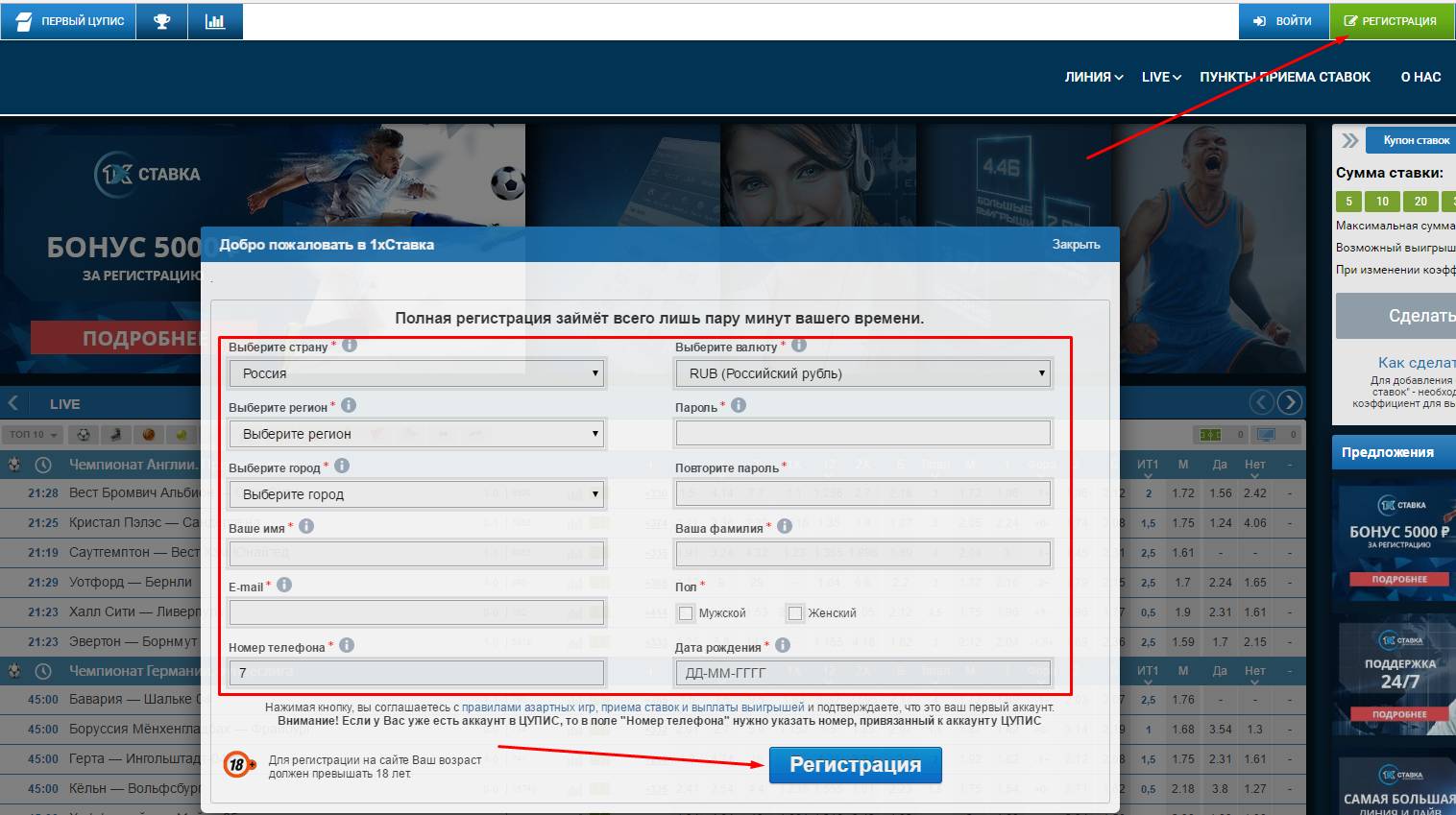Viewport: 1456px width, 815px height.
Task: Click the LIVE panel left arrow
Action: coord(13,403)
